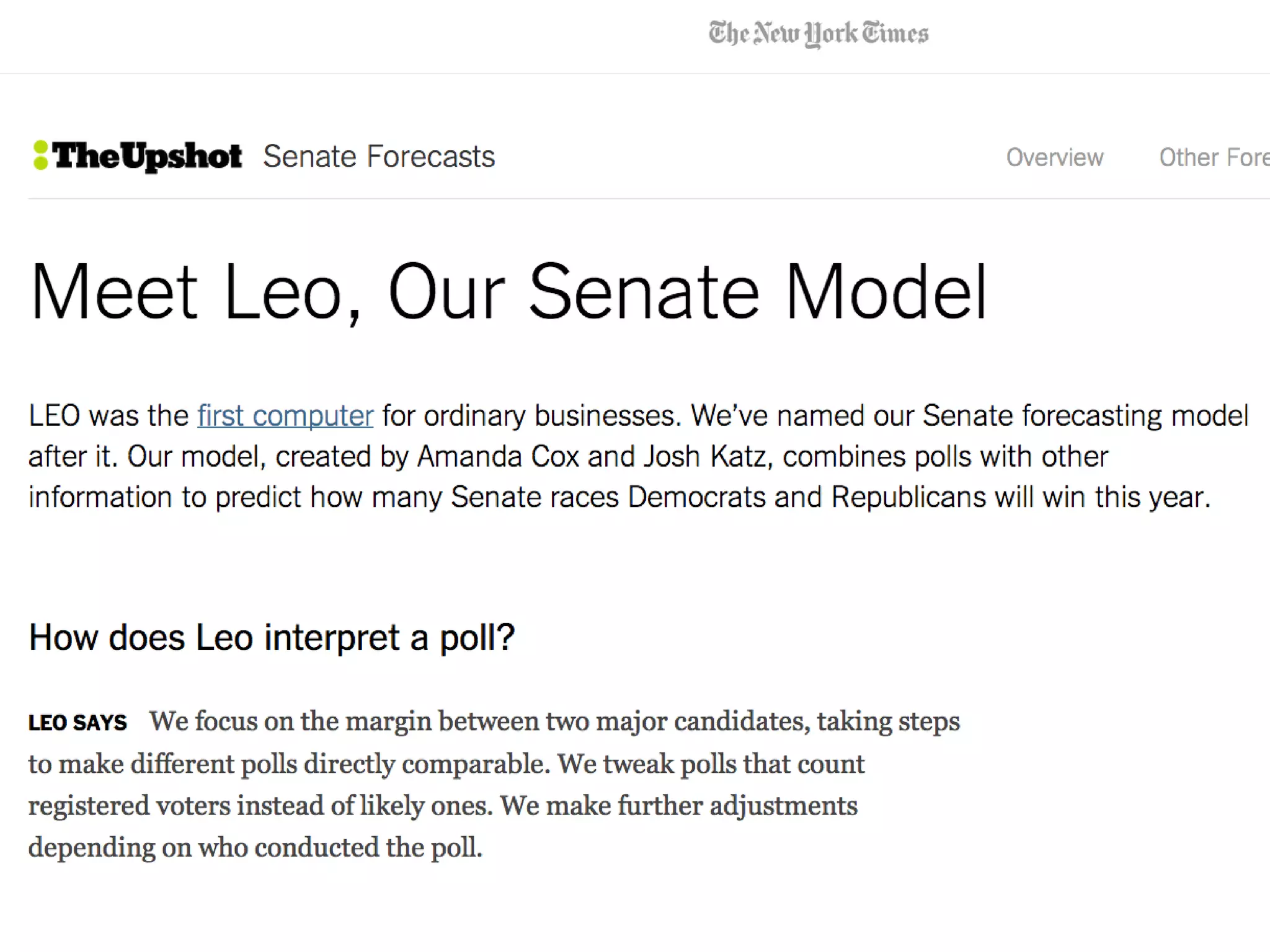Open the Overview navigation item

[x=1054, y=157]
